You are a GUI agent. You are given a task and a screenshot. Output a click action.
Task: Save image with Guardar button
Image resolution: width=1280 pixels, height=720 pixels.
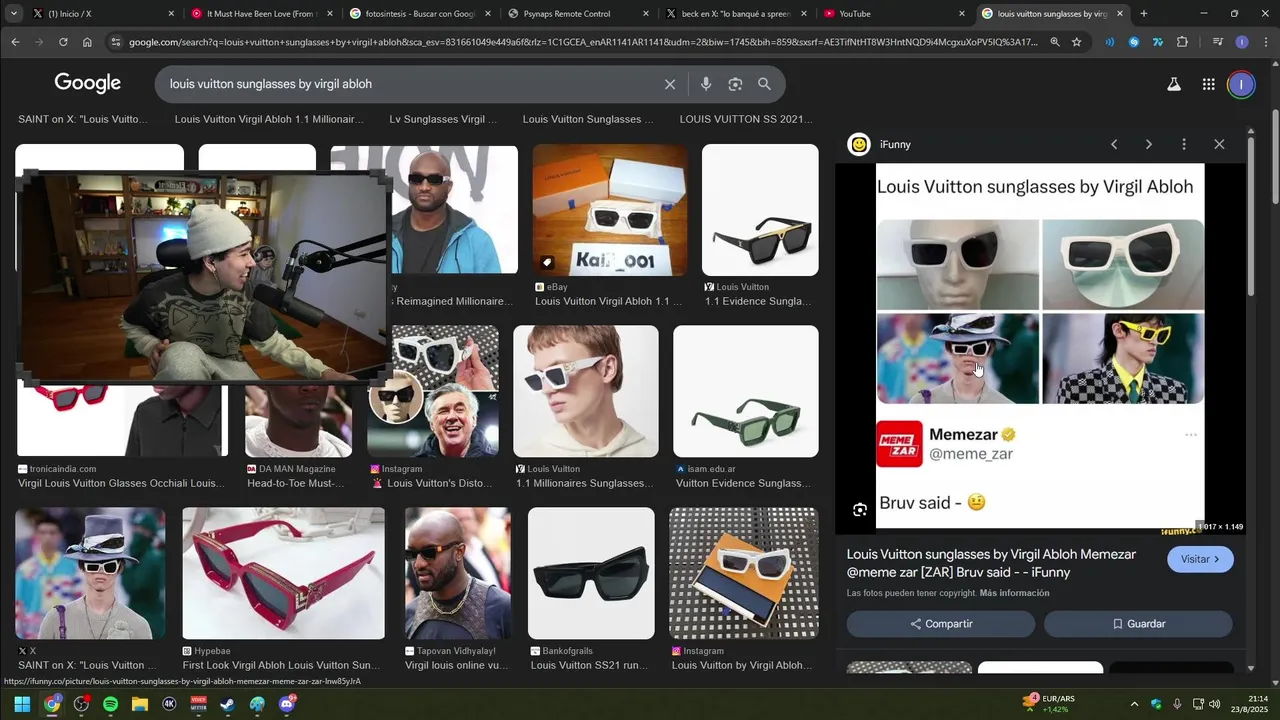click(1138, 624)
